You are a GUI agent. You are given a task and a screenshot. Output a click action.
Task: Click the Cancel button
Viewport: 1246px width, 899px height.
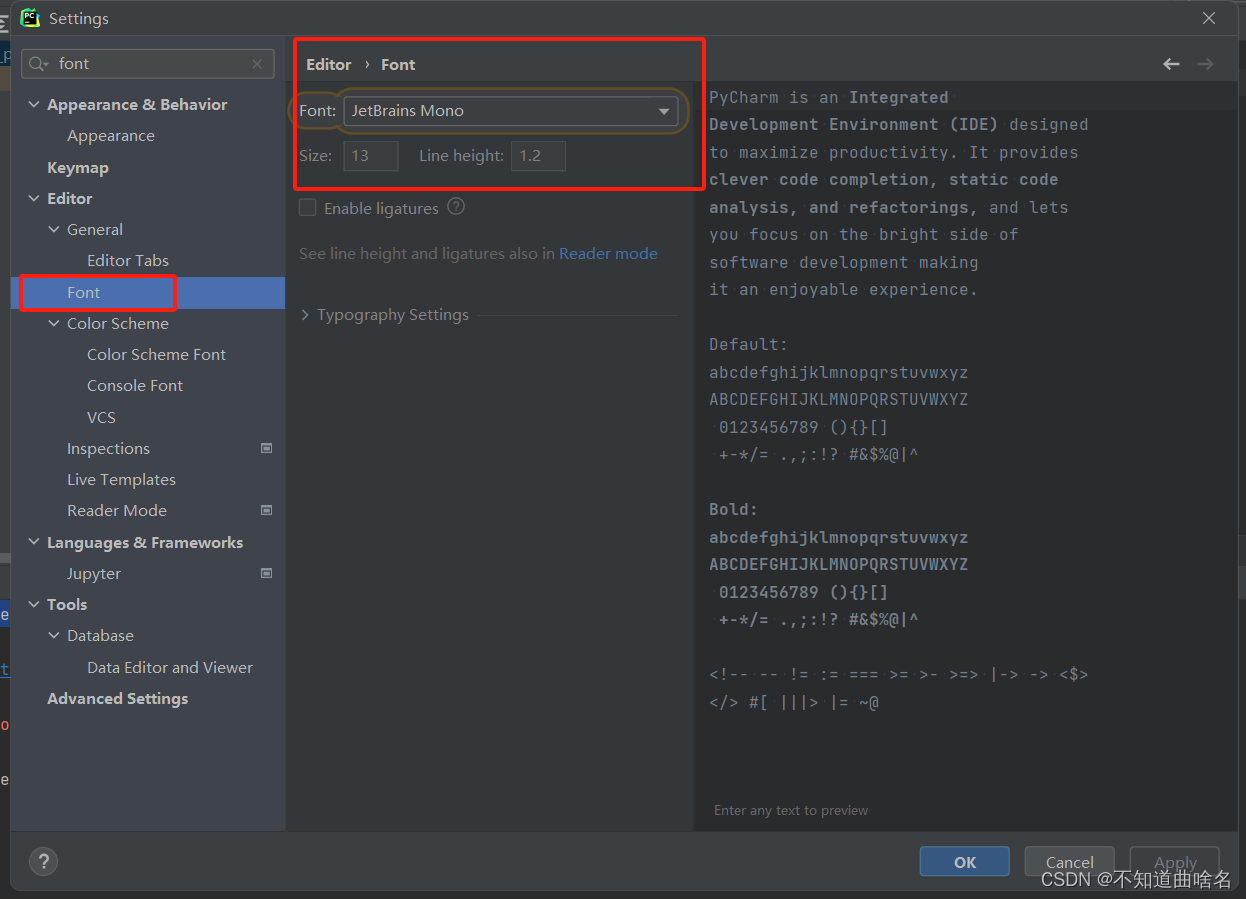tap(1070, 862)
